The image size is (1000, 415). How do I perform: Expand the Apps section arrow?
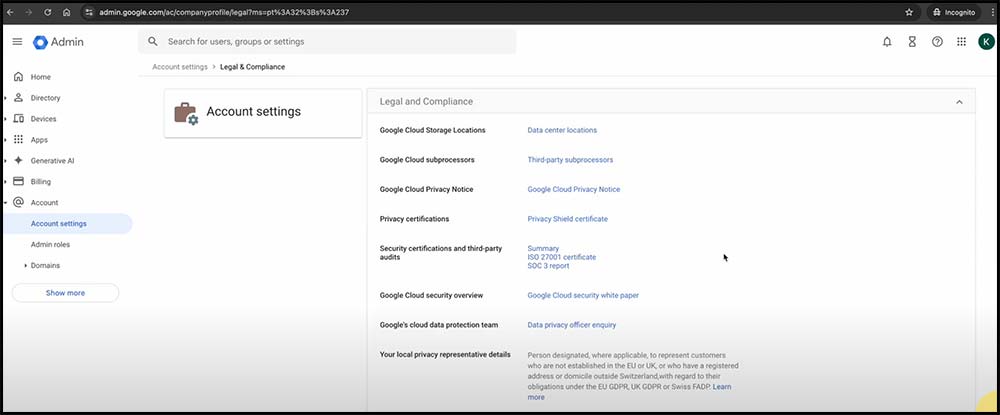coord(5,140)
